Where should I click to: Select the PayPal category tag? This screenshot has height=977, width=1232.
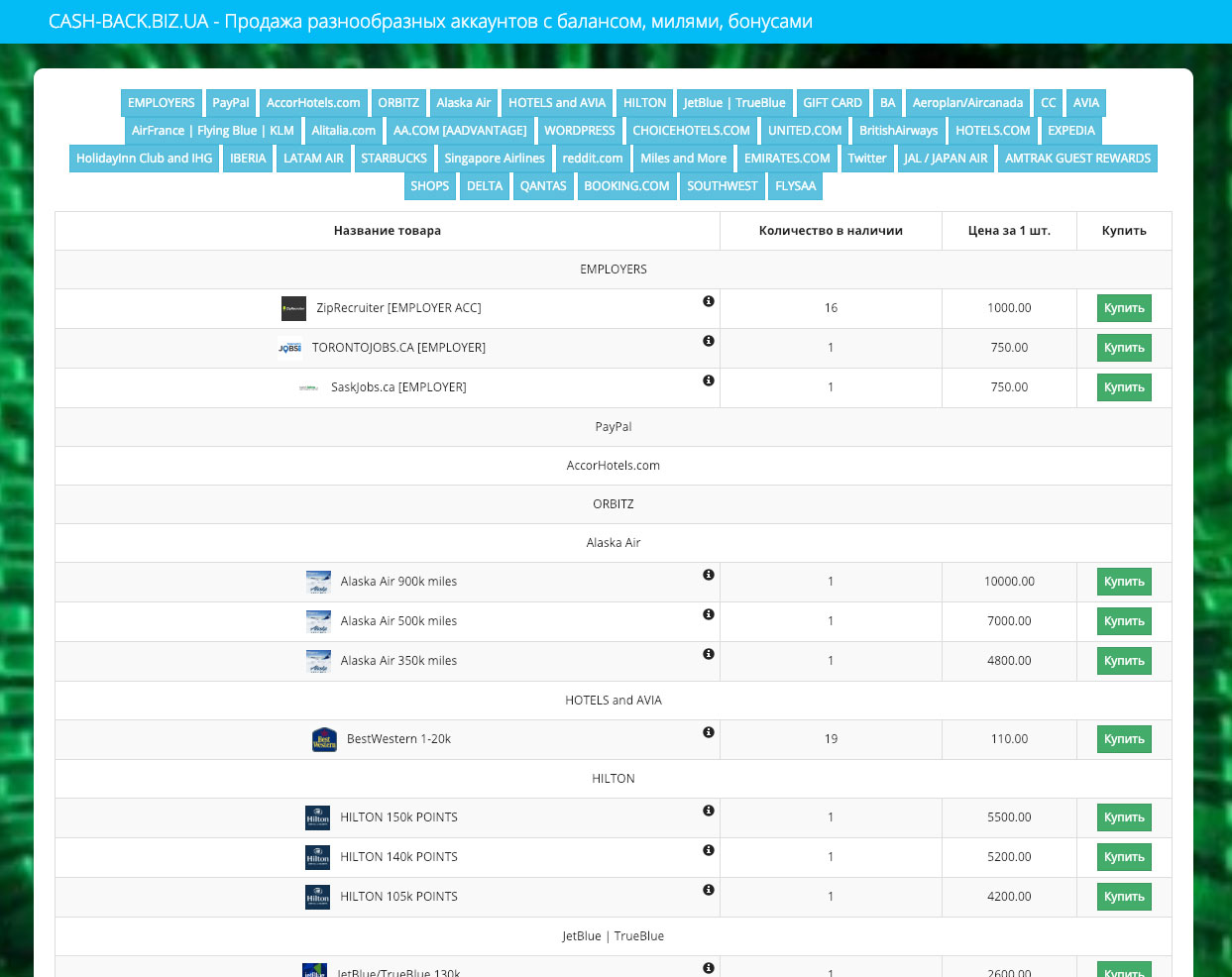[x=231, y=103]
